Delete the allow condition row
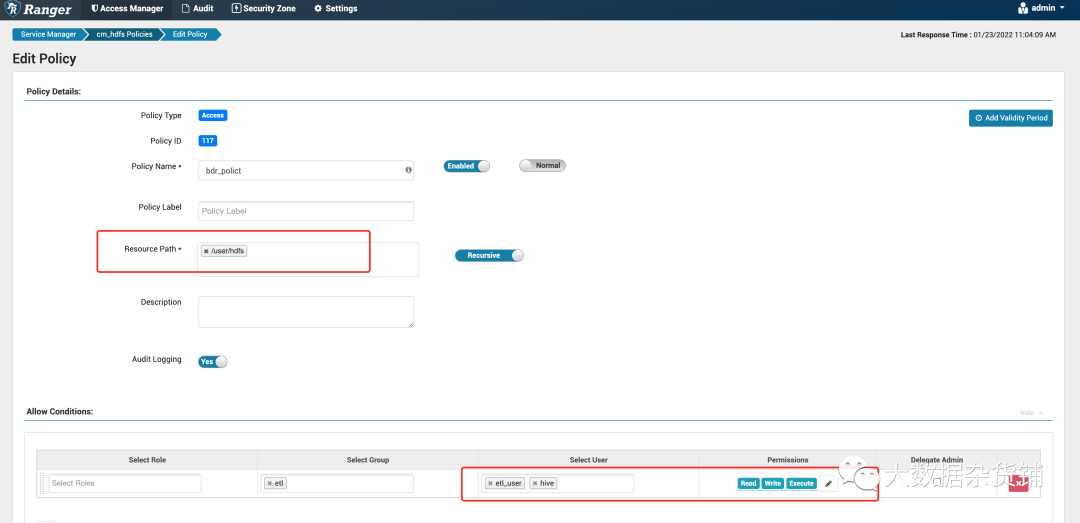This screenshot has width=1080, height=523. pos(1019,484)
